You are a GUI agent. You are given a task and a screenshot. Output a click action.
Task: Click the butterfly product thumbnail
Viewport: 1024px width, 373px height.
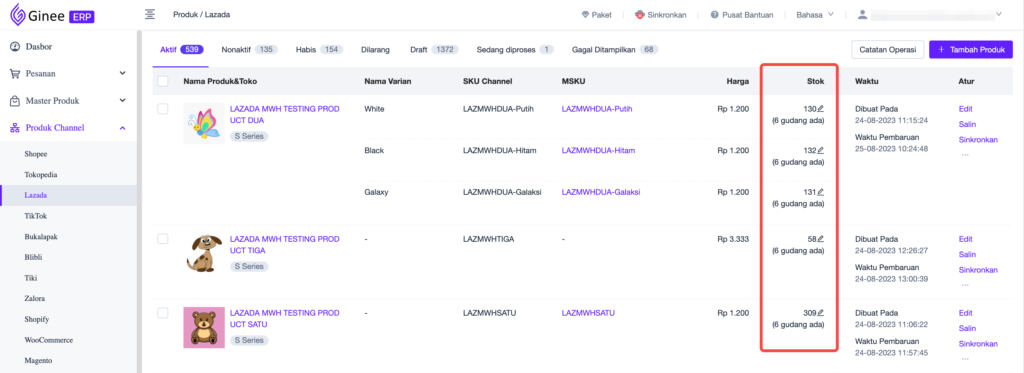click(204, 123)
